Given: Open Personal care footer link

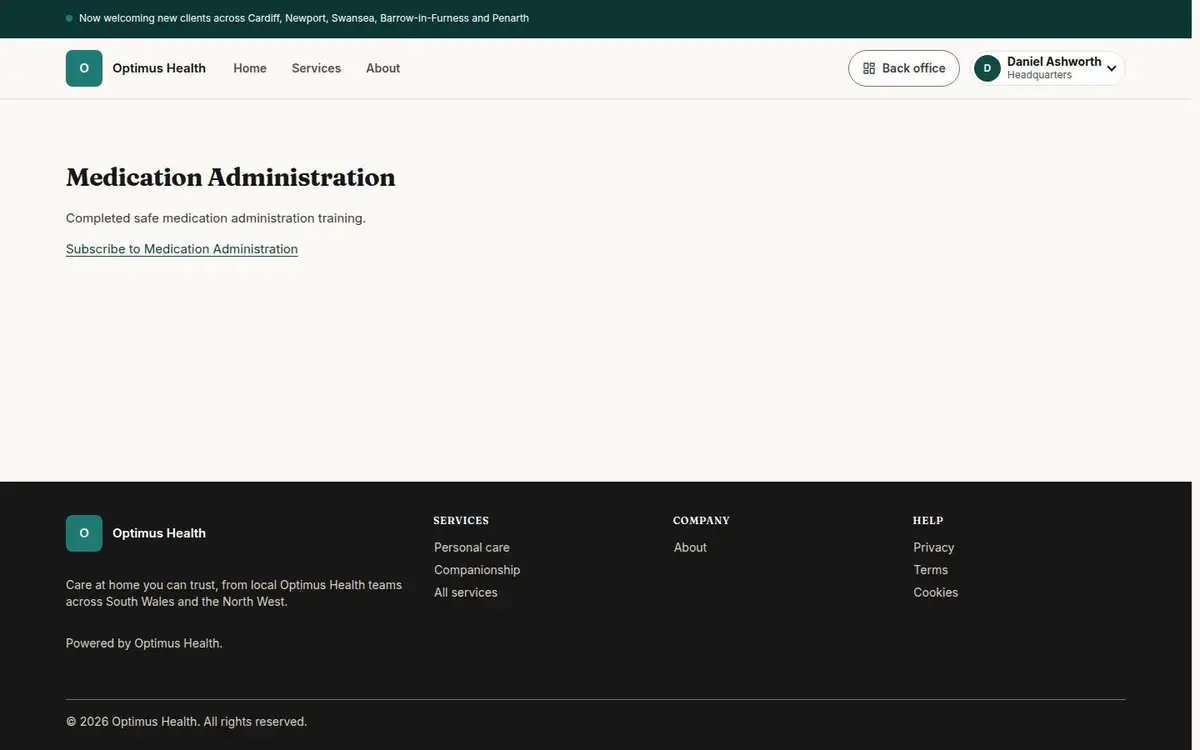Looking at the screenshot, I should click(x=472, y=547).
